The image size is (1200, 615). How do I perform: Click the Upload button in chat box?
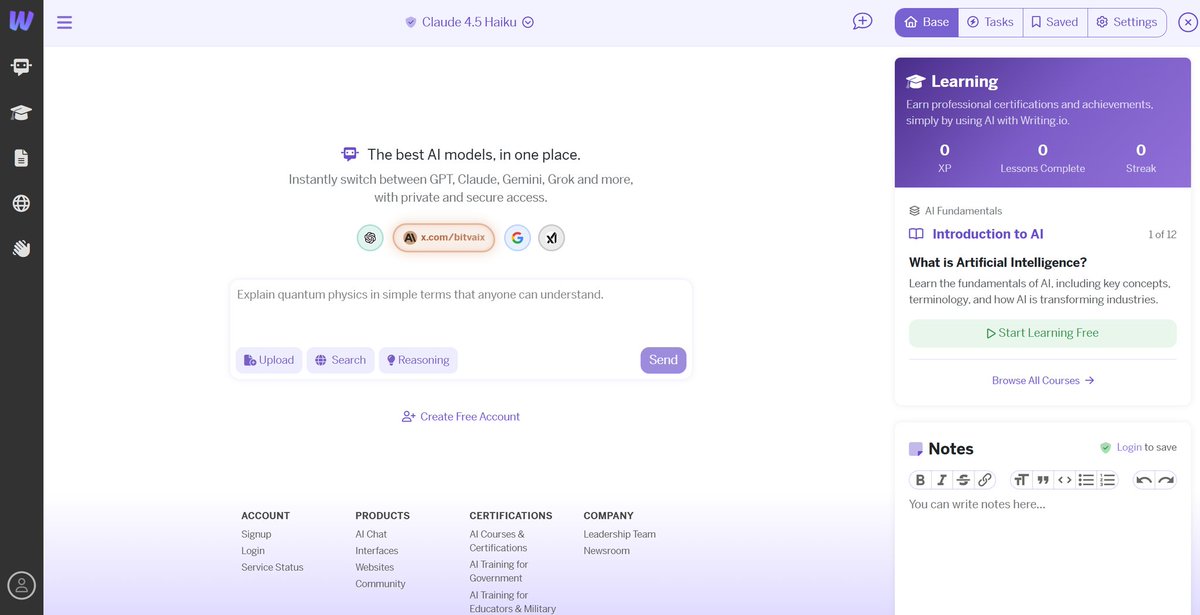click(x=269, y=360)
